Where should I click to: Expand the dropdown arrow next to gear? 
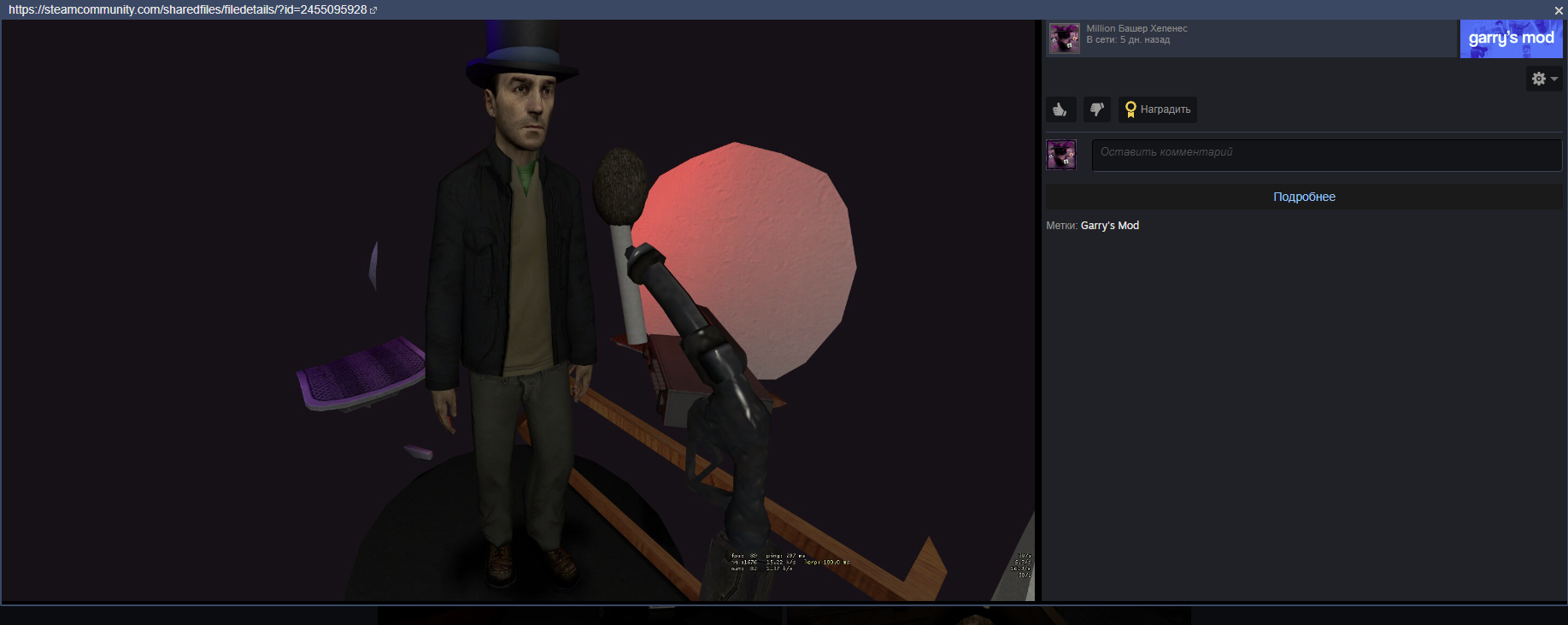tap(1554, 79)
